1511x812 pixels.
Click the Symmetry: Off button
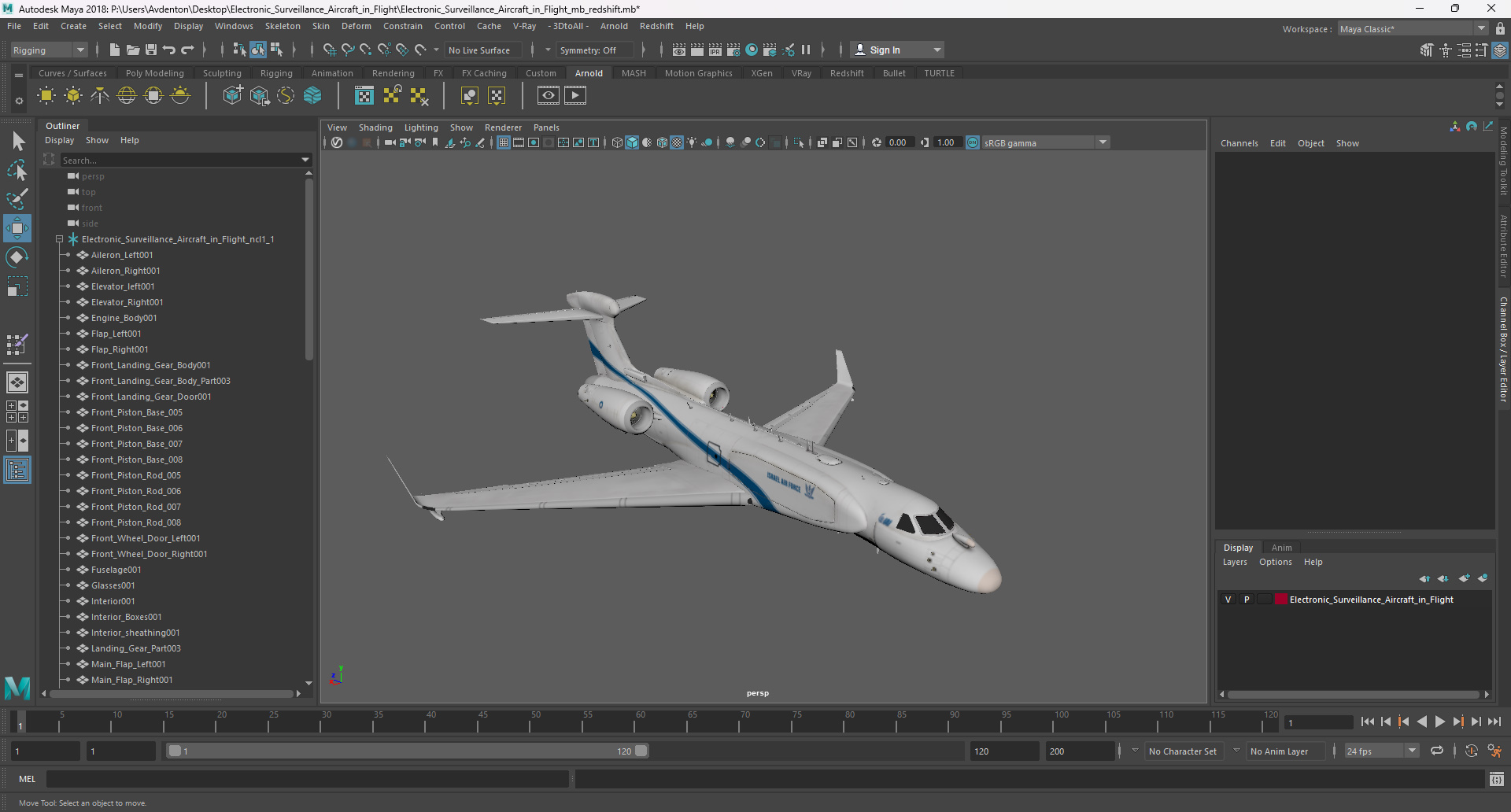pos(594,50)
